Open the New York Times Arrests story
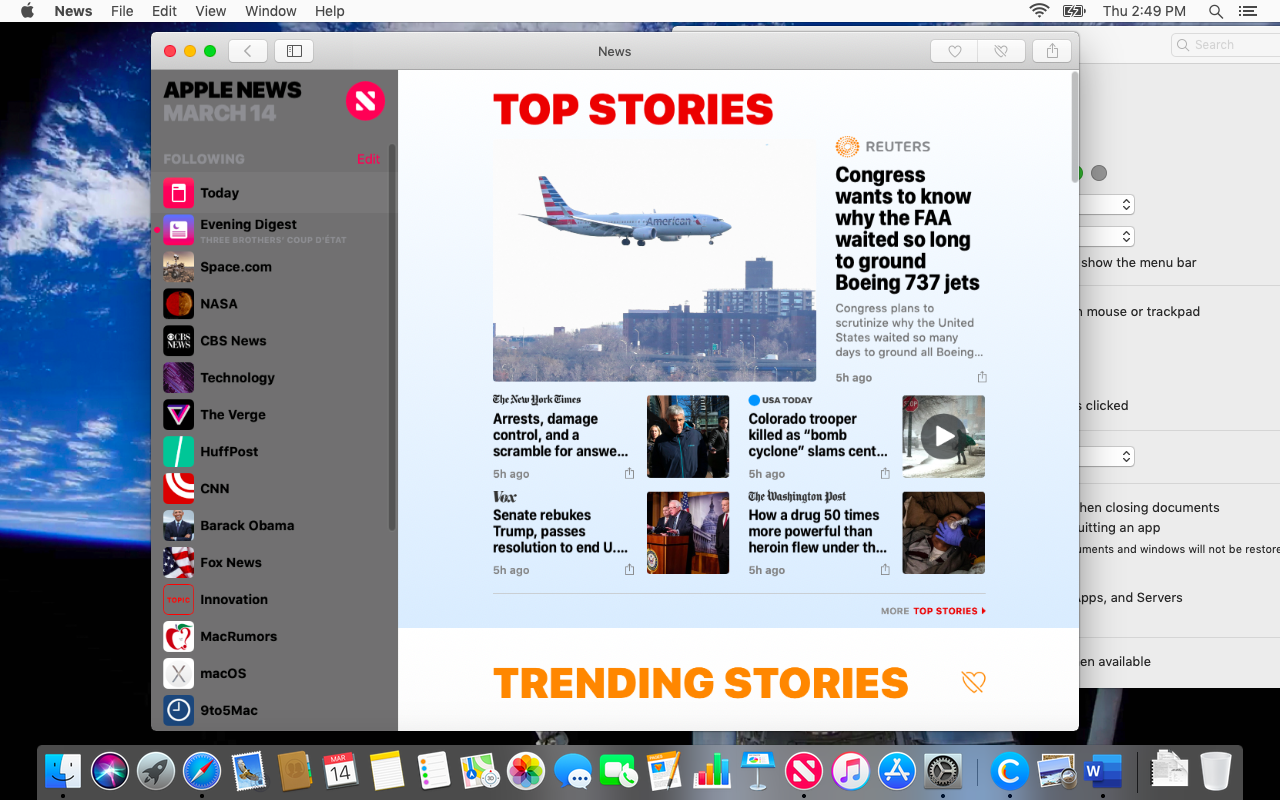The width and height of the screenshot is (1280, 800). (x=560, y=435)
